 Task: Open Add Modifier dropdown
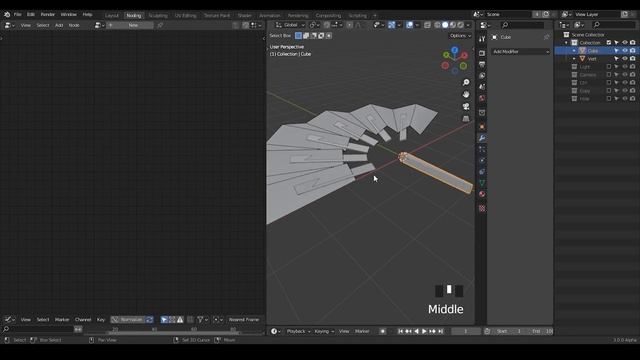[520, 52]
